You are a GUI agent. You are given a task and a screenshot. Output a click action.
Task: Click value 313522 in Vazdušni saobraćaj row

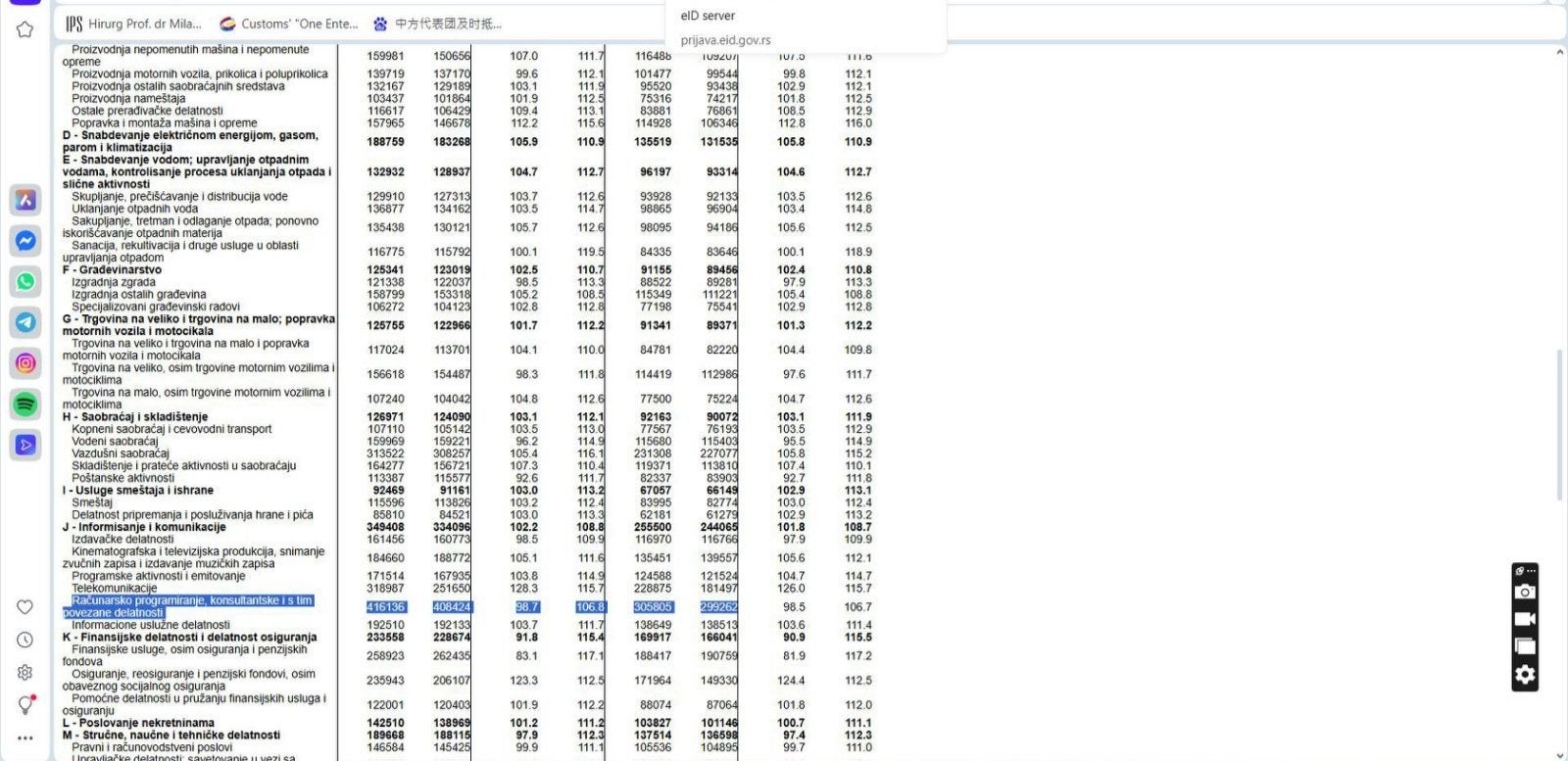[385, 453]
